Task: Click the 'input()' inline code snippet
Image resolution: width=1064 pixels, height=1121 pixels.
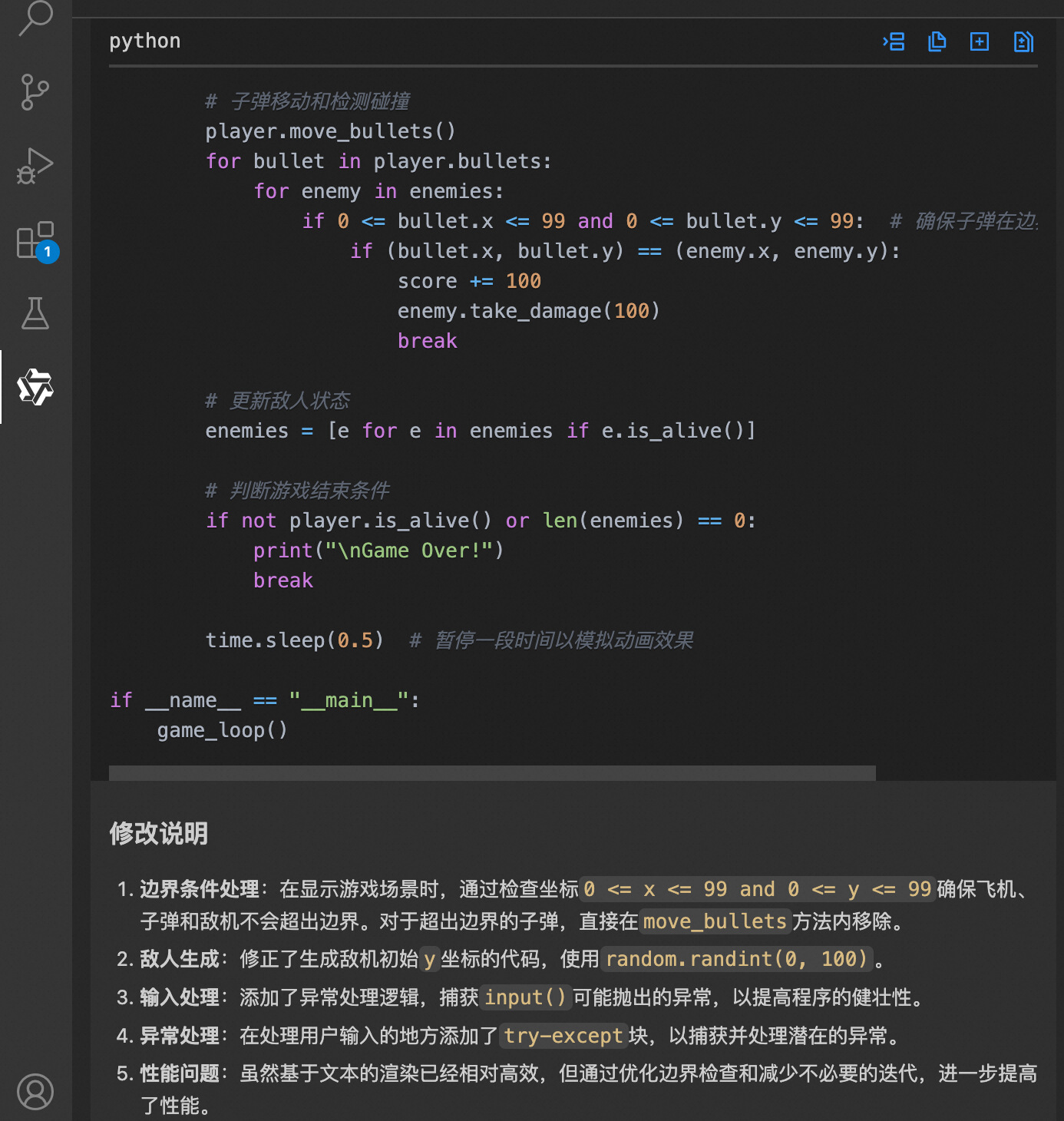Action: click(526, 997)
